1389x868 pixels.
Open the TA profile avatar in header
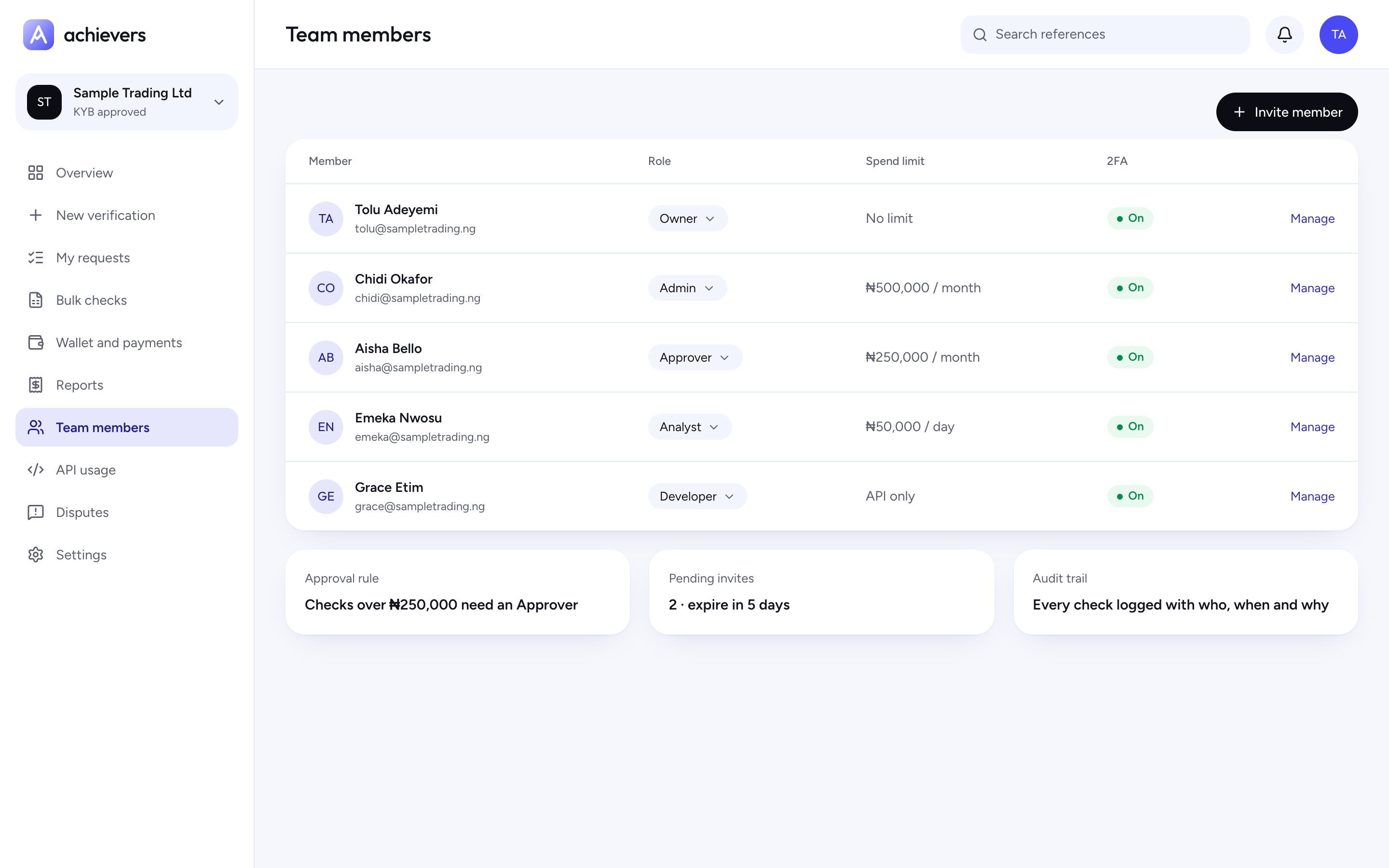1338,34
